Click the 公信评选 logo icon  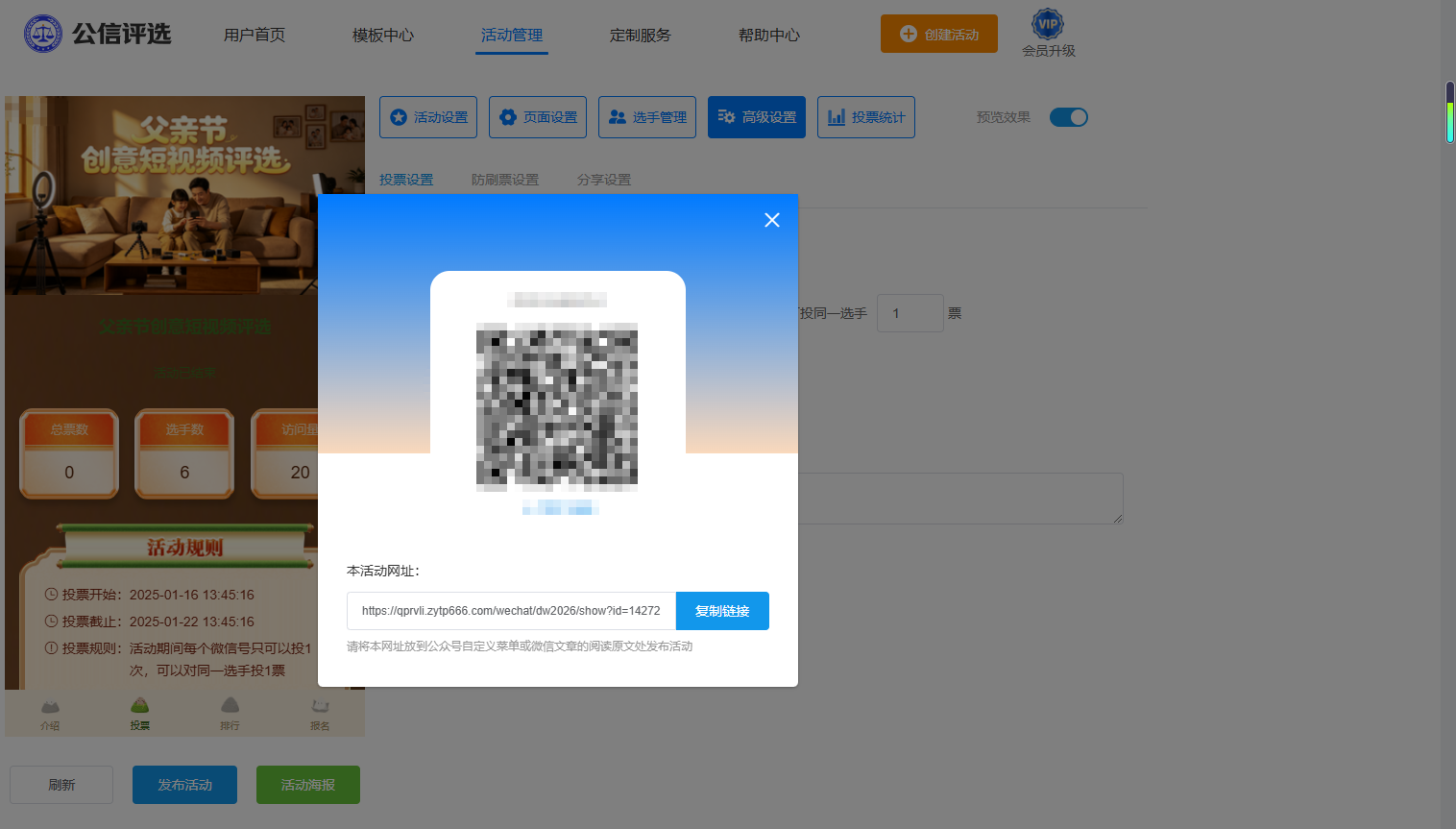(x=43, y=34)
